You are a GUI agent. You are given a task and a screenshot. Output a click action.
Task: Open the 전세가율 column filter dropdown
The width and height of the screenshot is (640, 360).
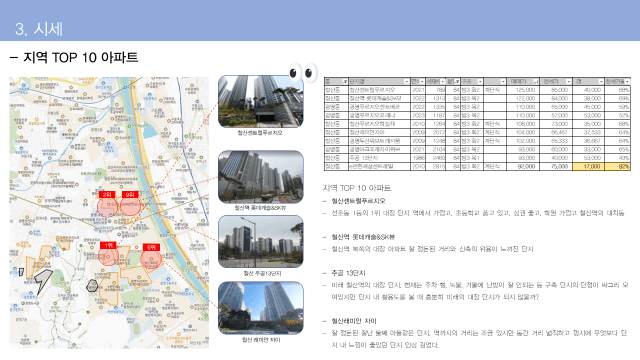tap(627, 82)
